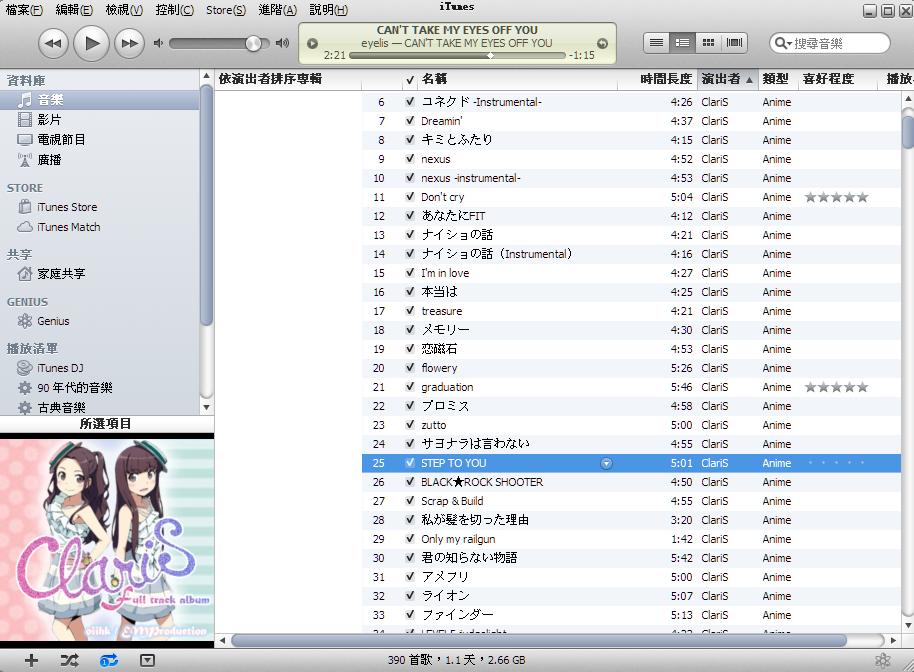
Task: Open iTunes Store in sidebar
Action: pos(67,207)
